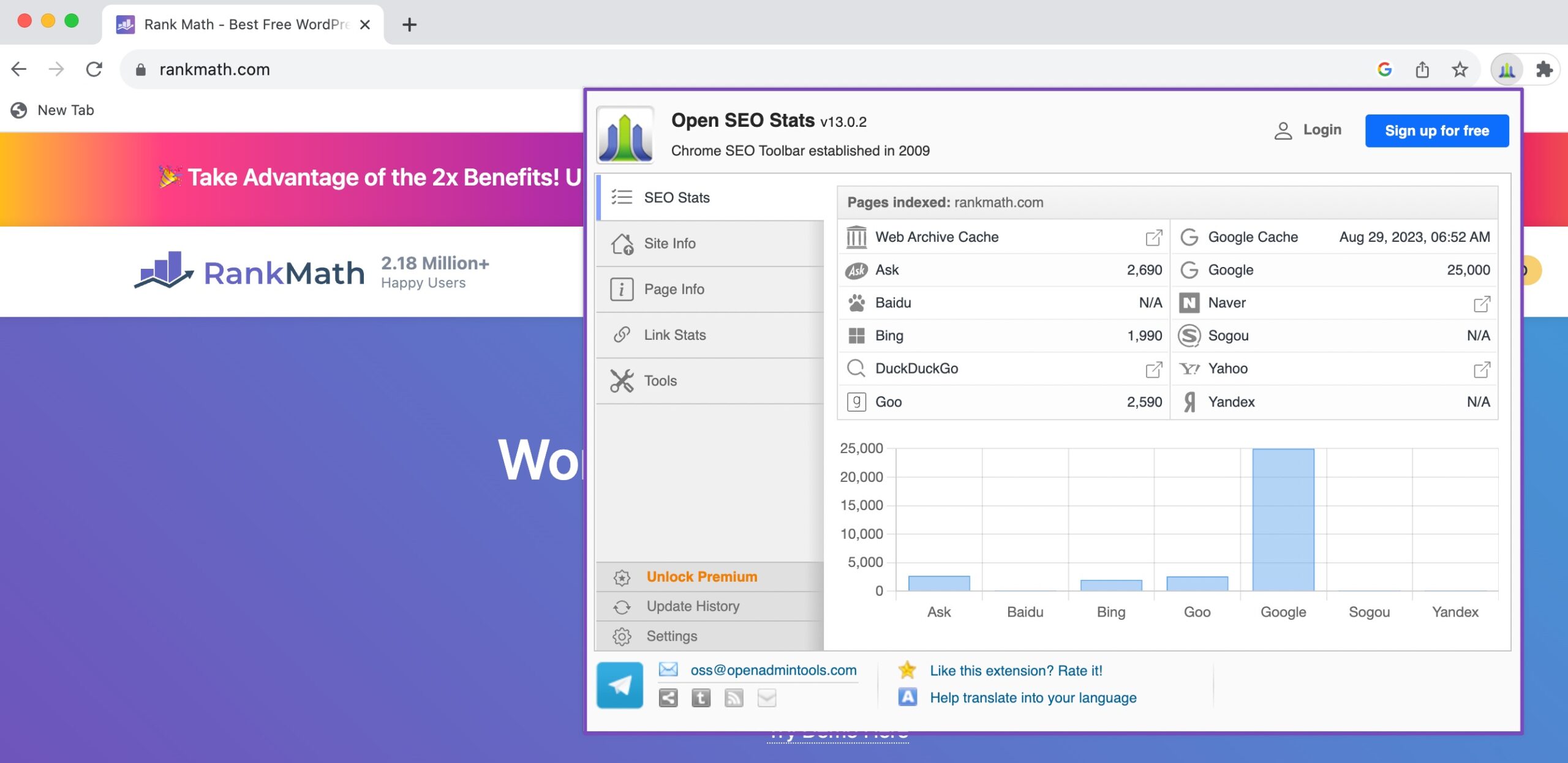The width and height of the screenshot is (1568, 763).
Task: Click the Naver N icon
Action: 1189,303
